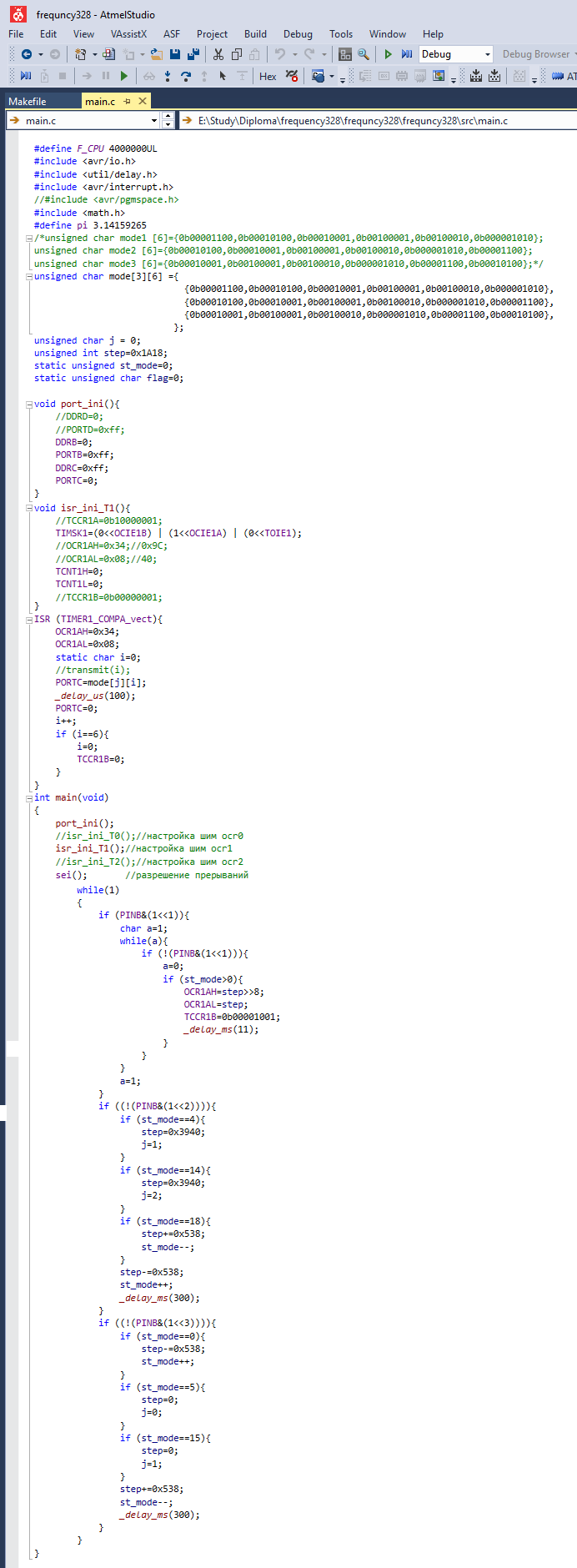Click the Debug windows icon
Screen dimensions: 577x1568
pos(319,76)
